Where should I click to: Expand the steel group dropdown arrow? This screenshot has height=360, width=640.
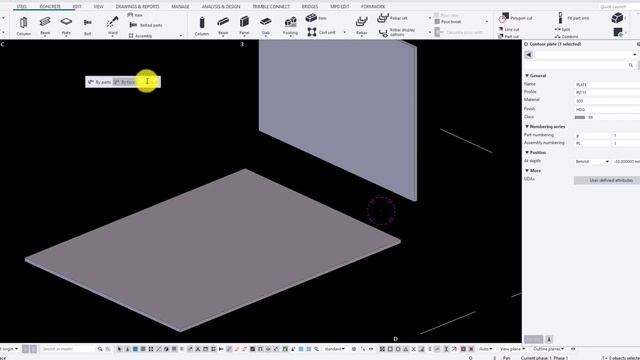pyautogui.click(x=181, y=36)
